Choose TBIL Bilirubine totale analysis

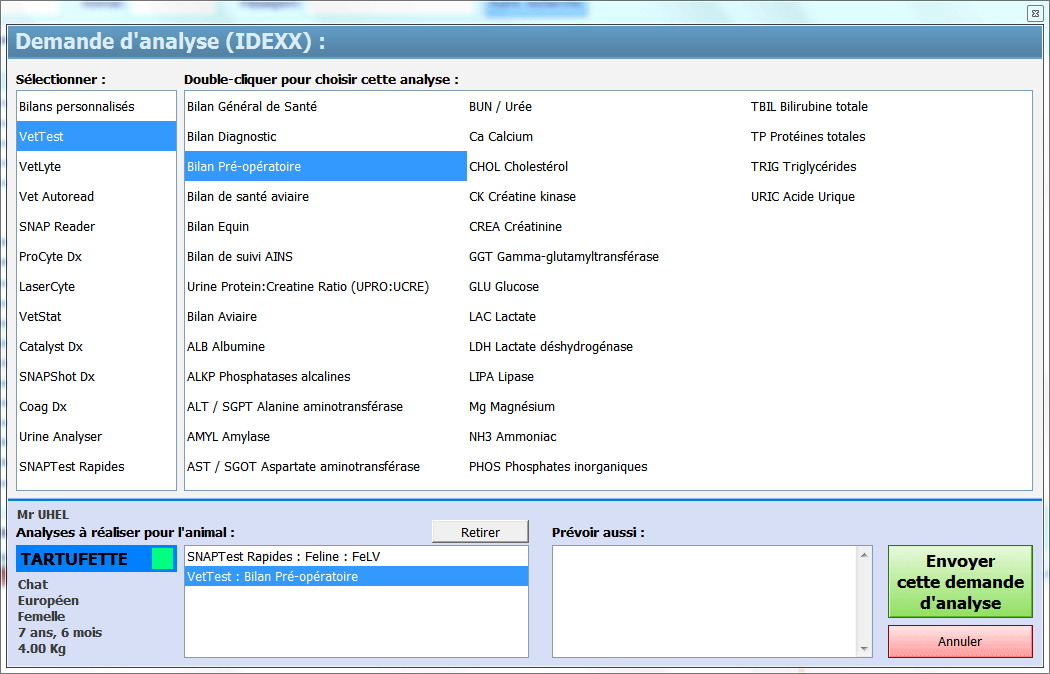click(x=809, y=106)
